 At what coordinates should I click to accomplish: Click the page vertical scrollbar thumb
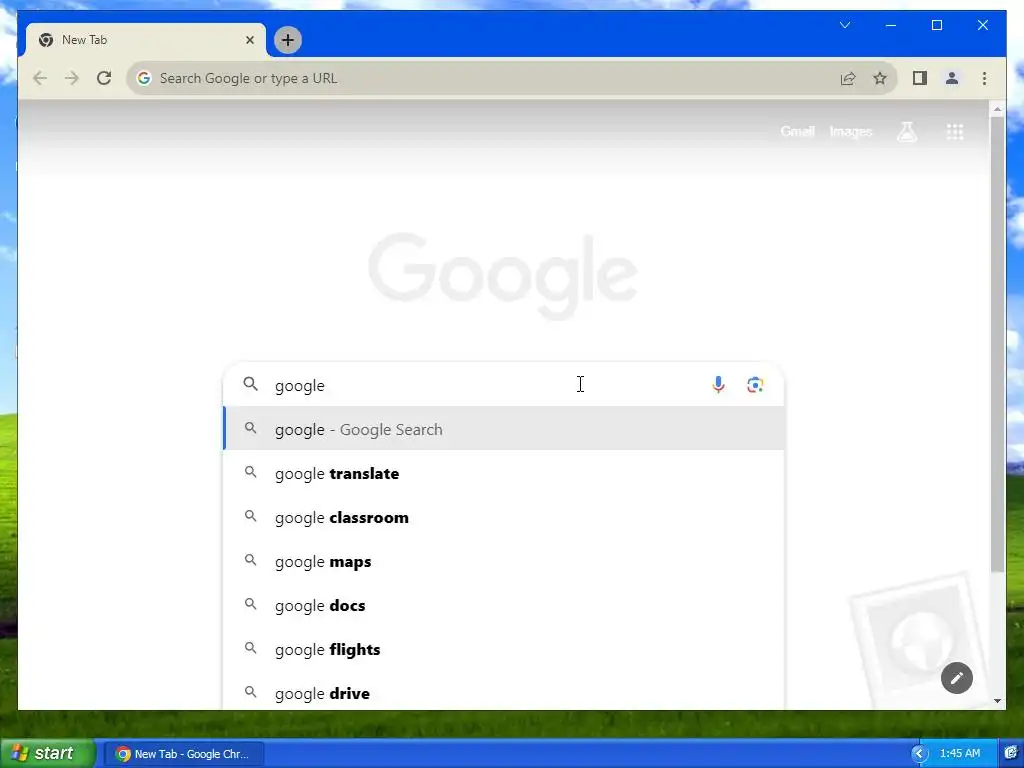click(x=997, y=346)
